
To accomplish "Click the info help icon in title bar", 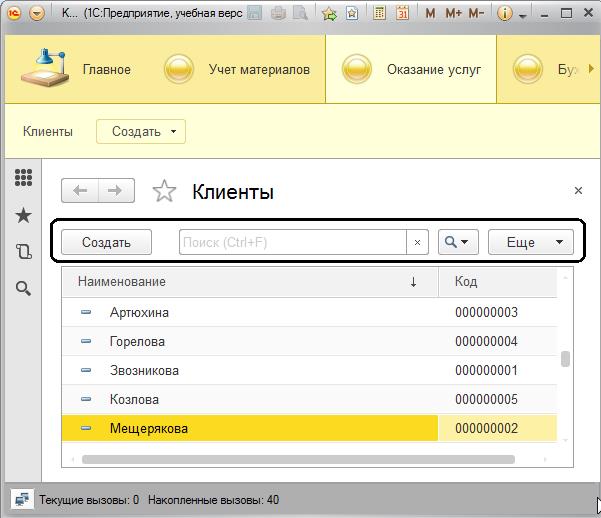I will (x=504, y=14).
